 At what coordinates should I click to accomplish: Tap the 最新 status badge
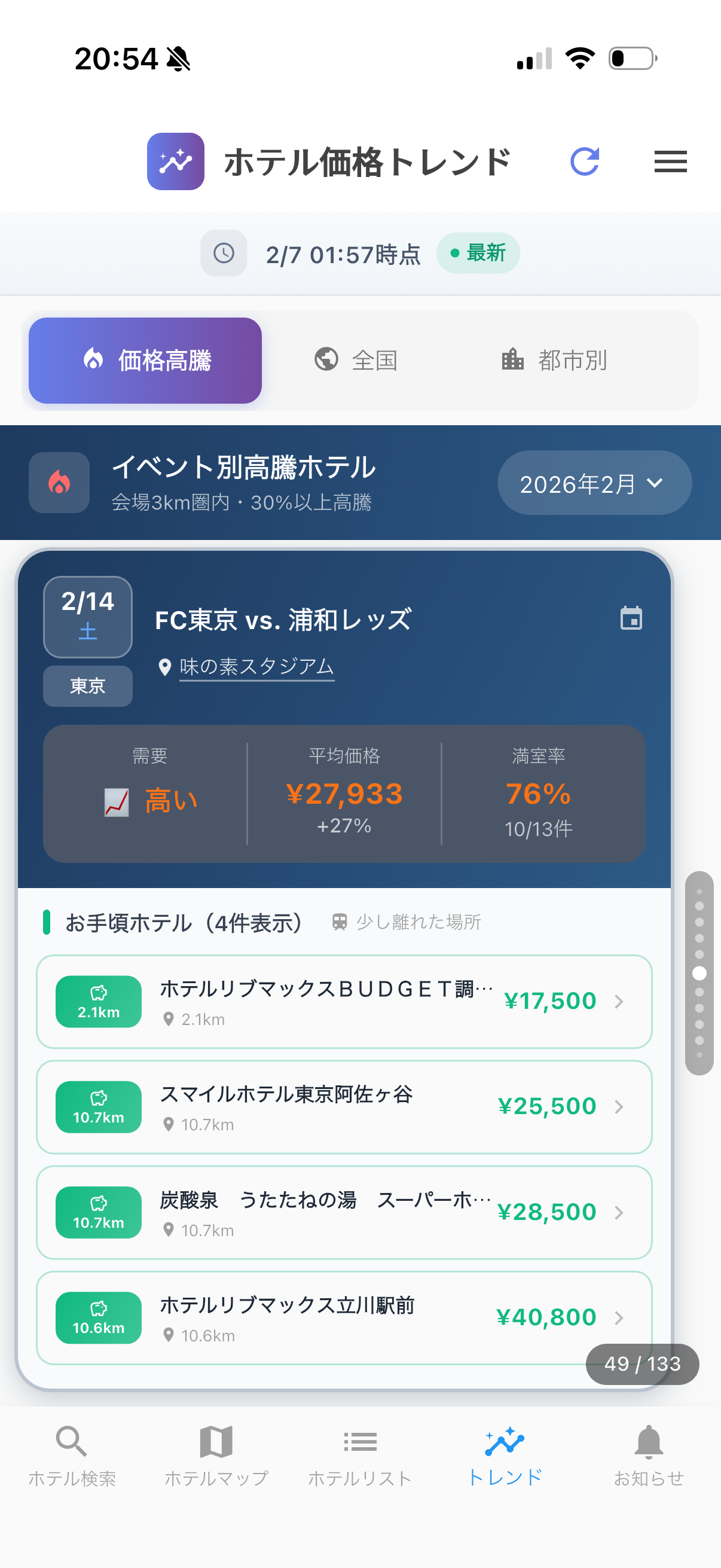(478, 252)
